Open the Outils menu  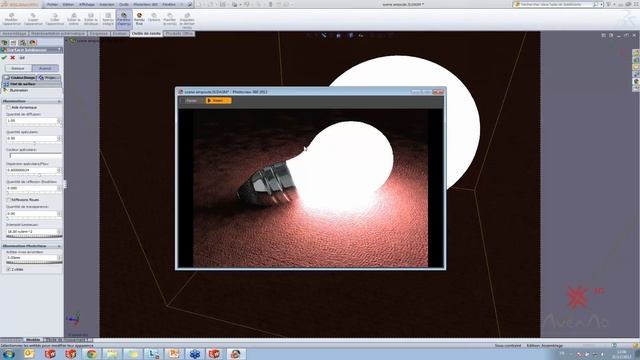point(124,4)
